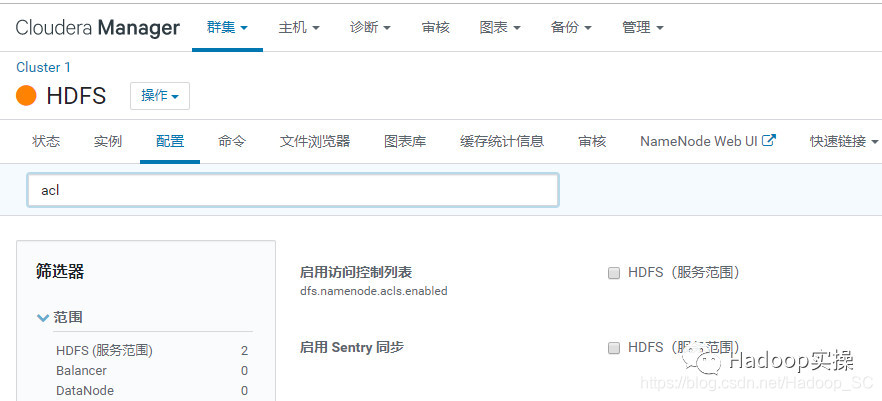
Task: Open the 文件浏览器 tab
Action: point(315,141)
